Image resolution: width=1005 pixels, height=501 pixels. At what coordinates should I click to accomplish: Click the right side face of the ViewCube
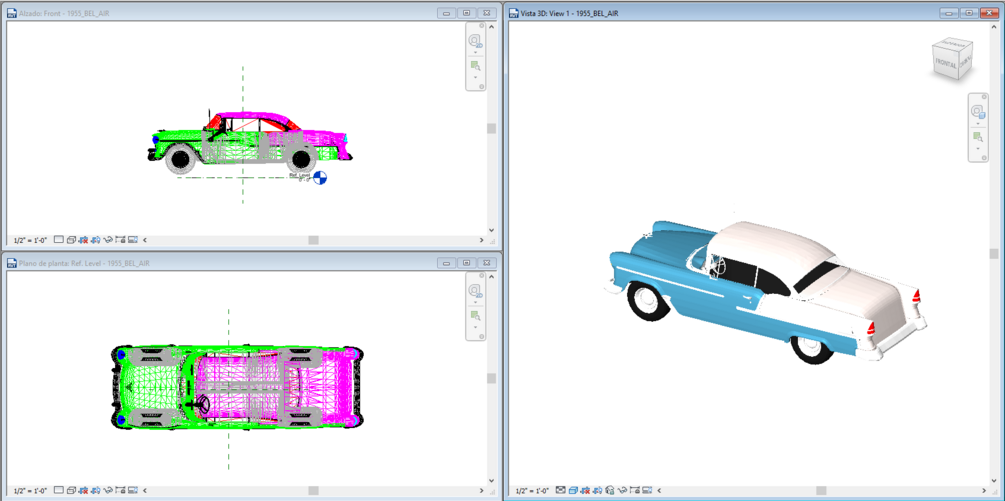pyautogui.click(x=966, y=60)
